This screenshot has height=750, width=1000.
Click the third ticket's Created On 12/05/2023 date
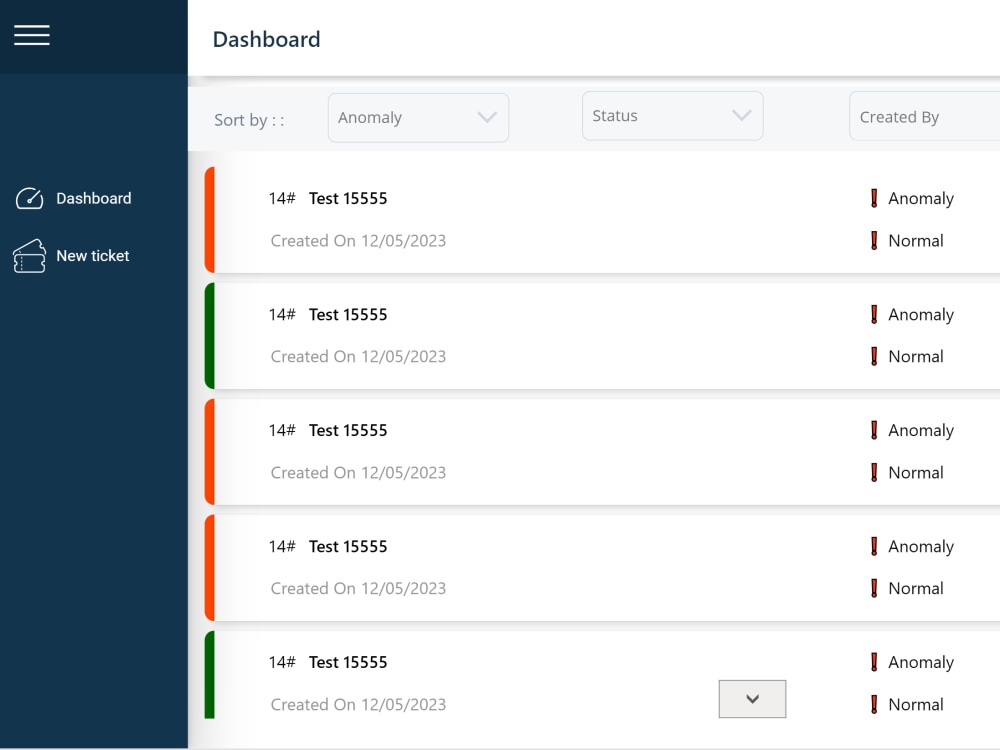point(358,473)
